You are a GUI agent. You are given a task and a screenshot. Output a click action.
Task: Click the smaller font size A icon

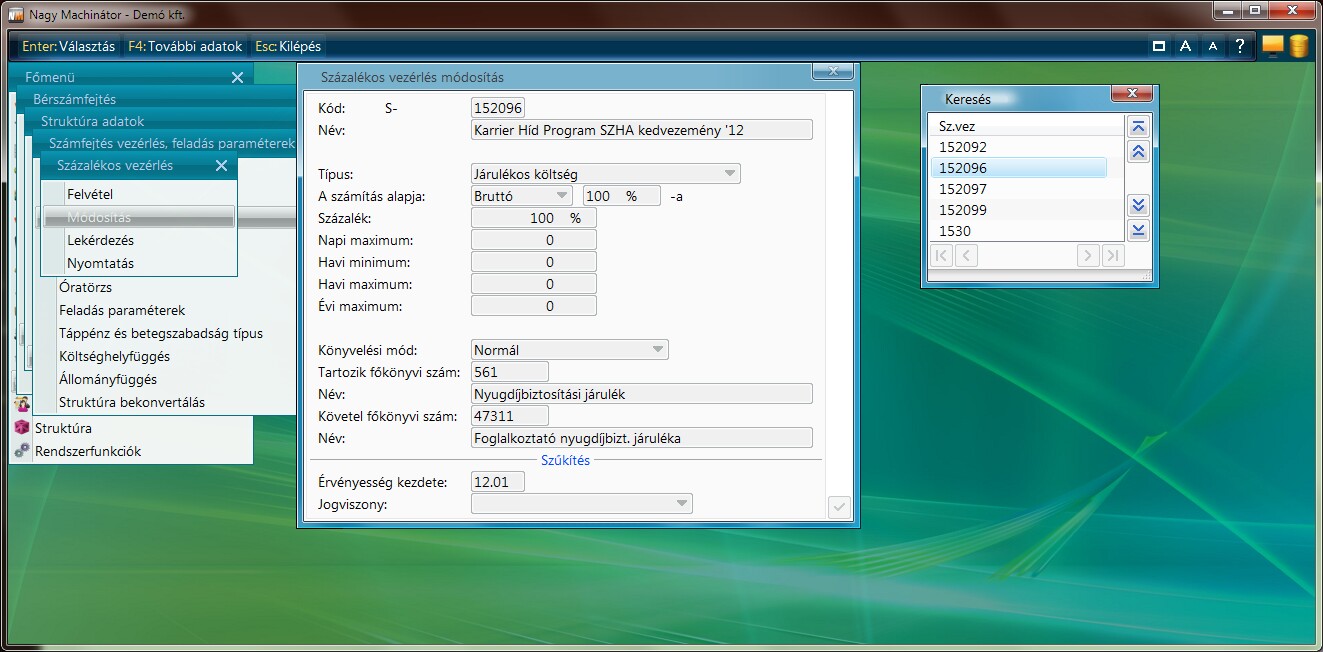click(x=1213, y=46)
